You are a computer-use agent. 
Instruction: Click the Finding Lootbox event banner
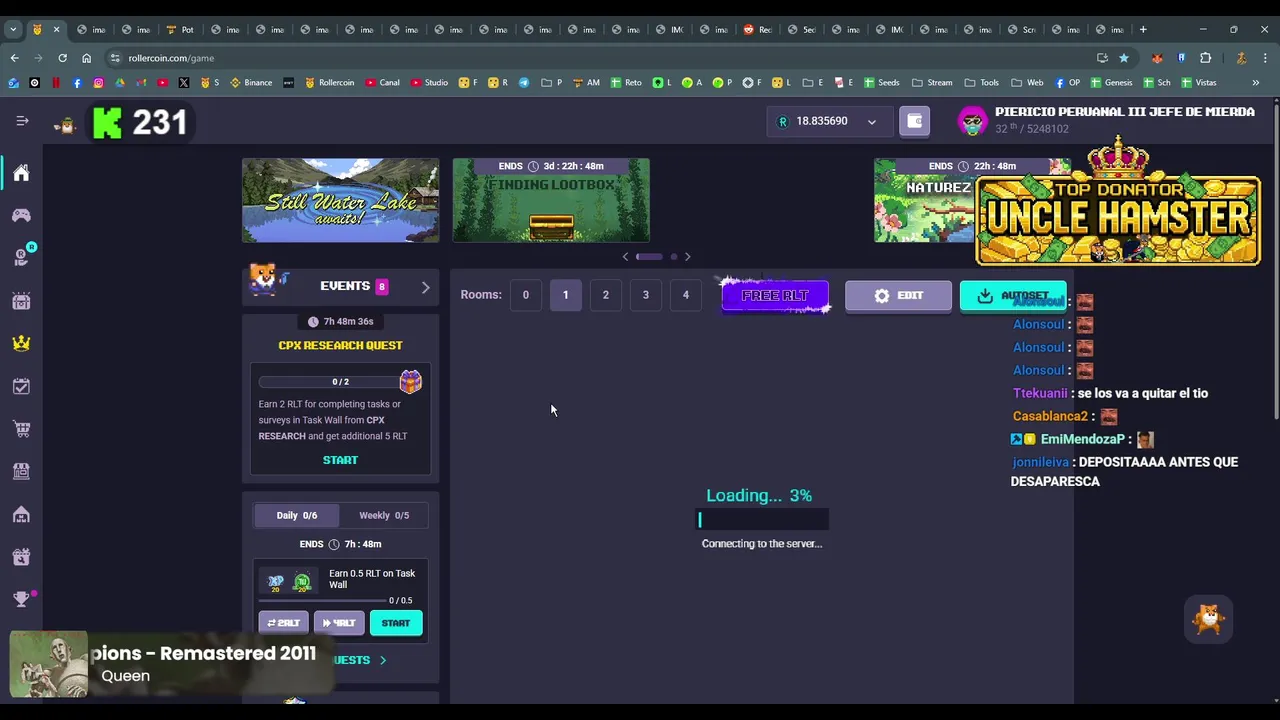551,200
